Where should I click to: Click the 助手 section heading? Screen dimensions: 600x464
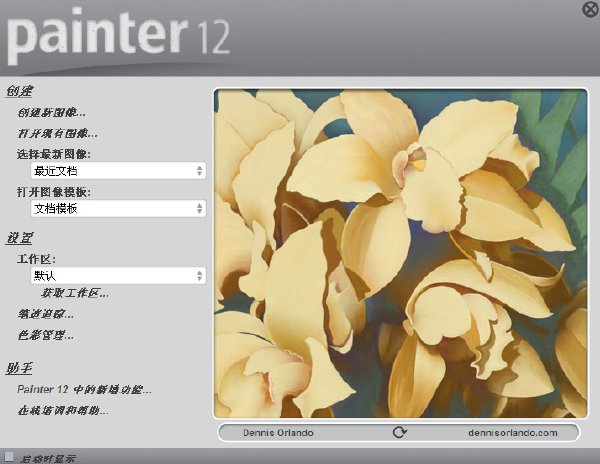pyautogui.click(x=19, y=368)
